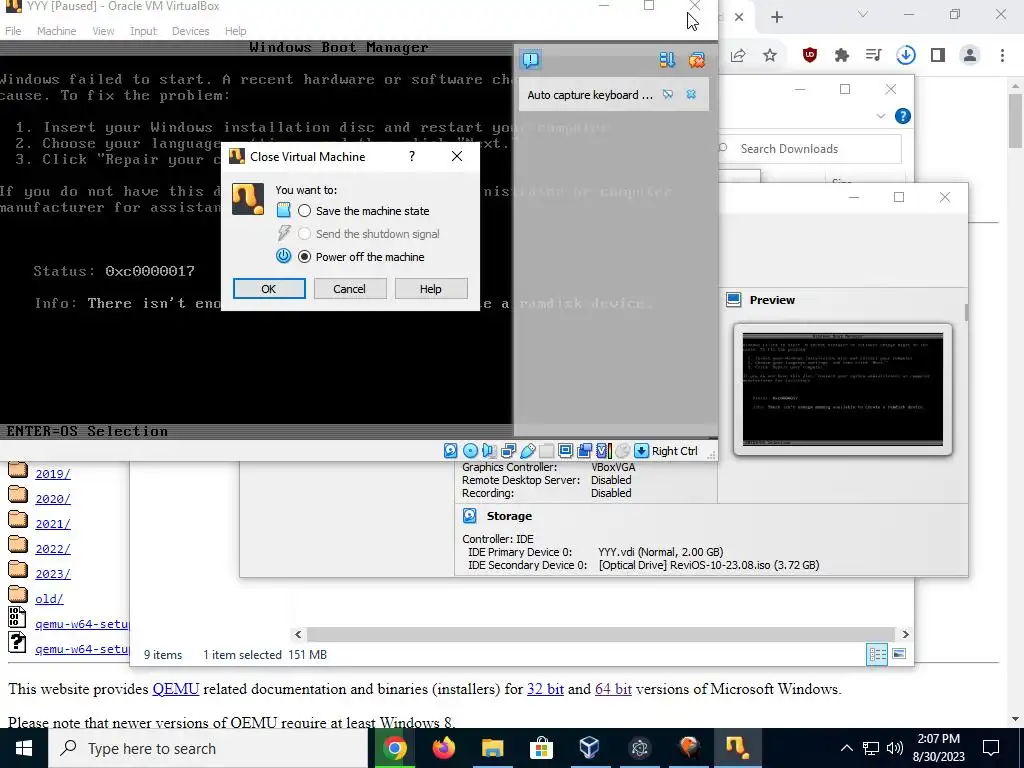Open the 2023/ folder link

(53, 573)
